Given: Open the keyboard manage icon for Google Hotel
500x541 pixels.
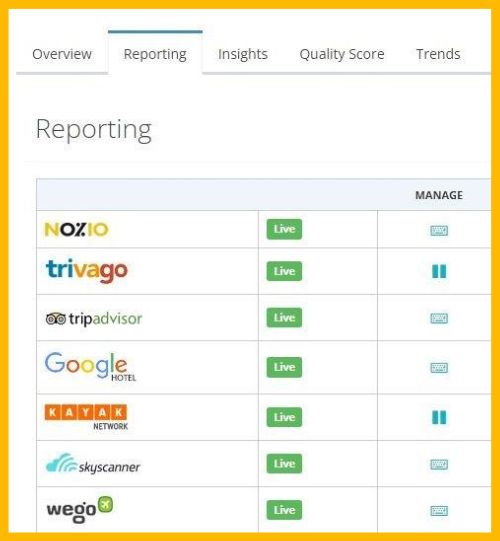Looking at the screenshot, I should click(x=439, y=368).
